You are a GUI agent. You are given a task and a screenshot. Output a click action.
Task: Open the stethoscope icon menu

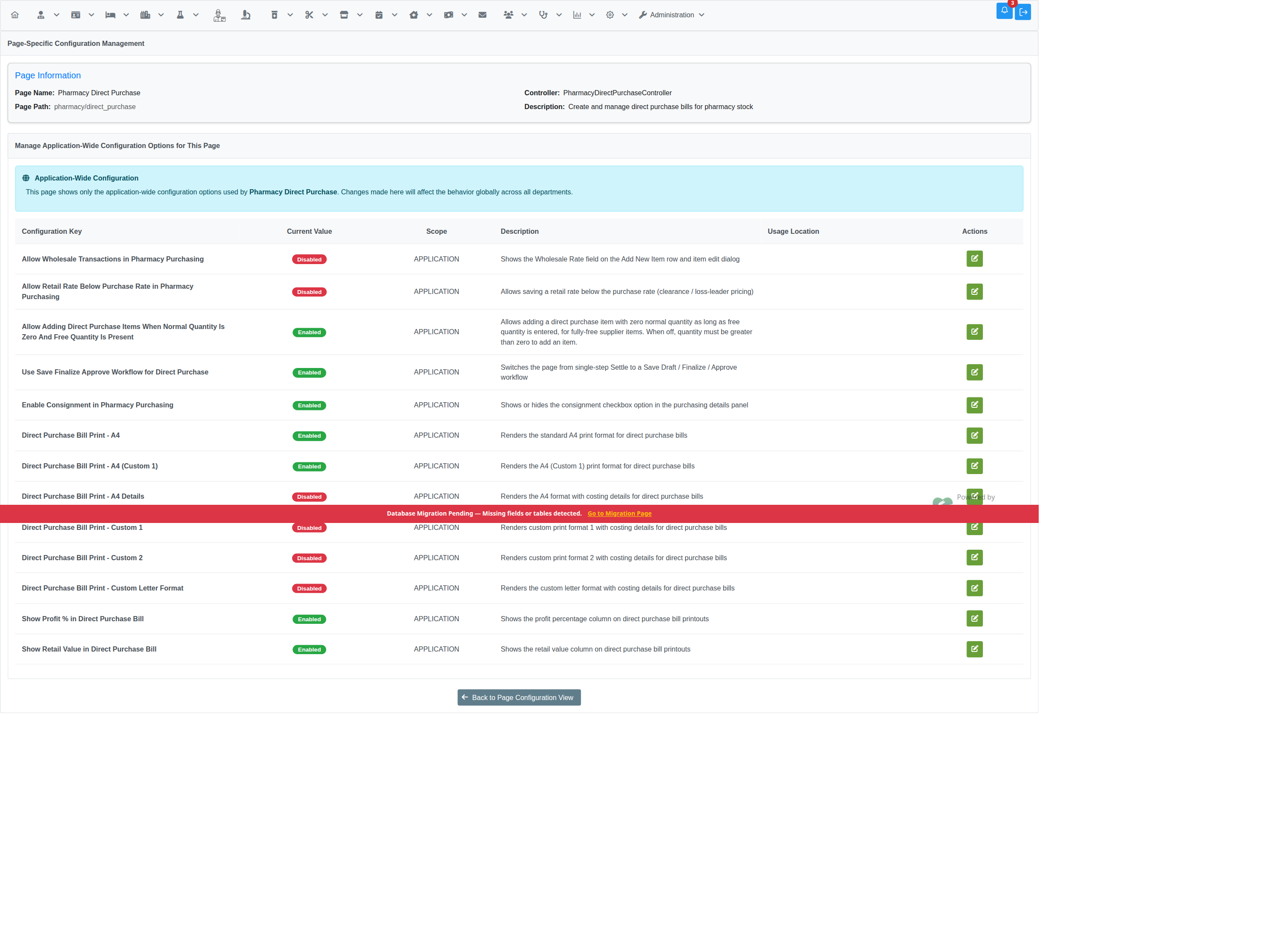tap(543, 15)
